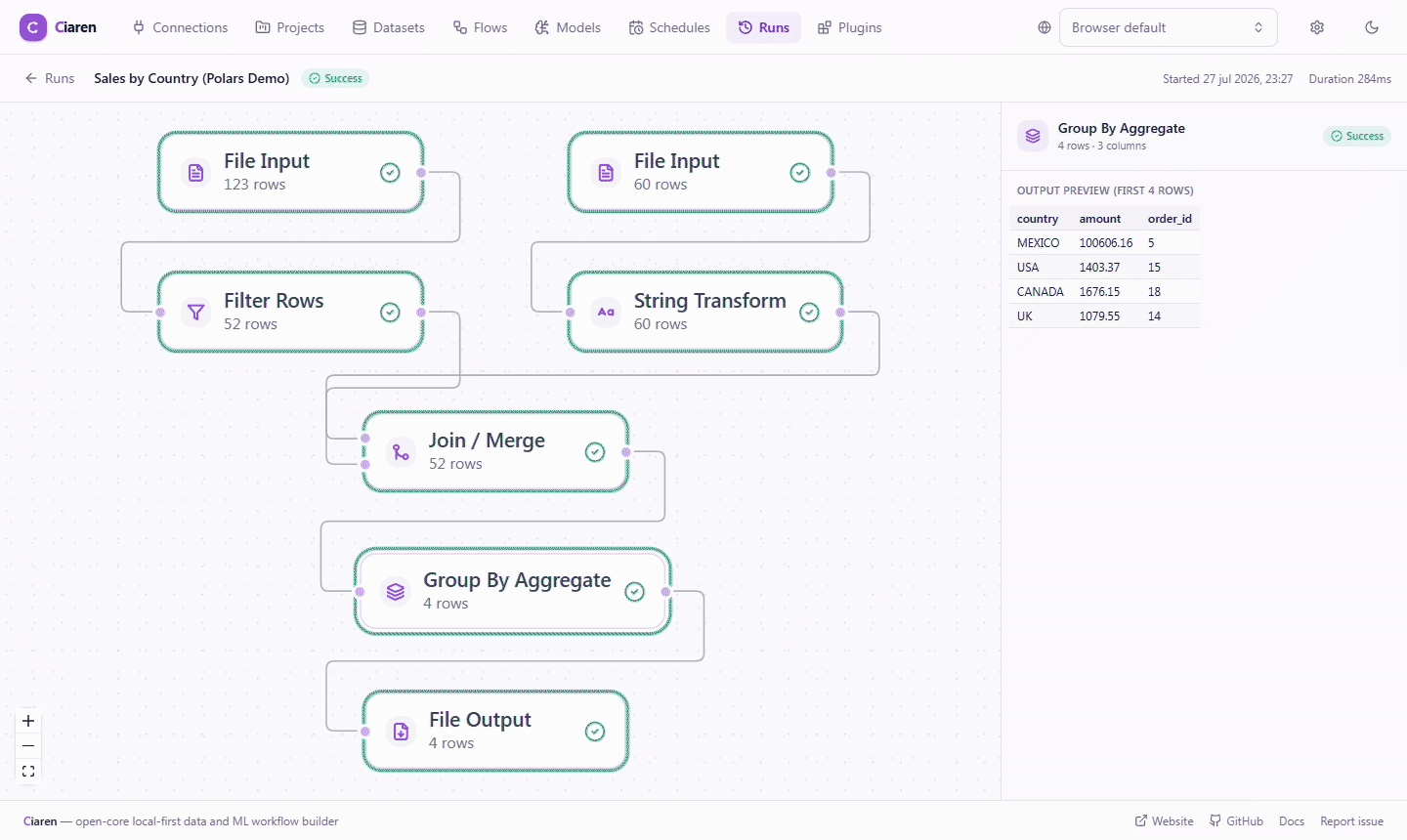This screenshot has width=1407, height=840.
Task: Open the Browser default language dropdown
Action: [1169, 27]
